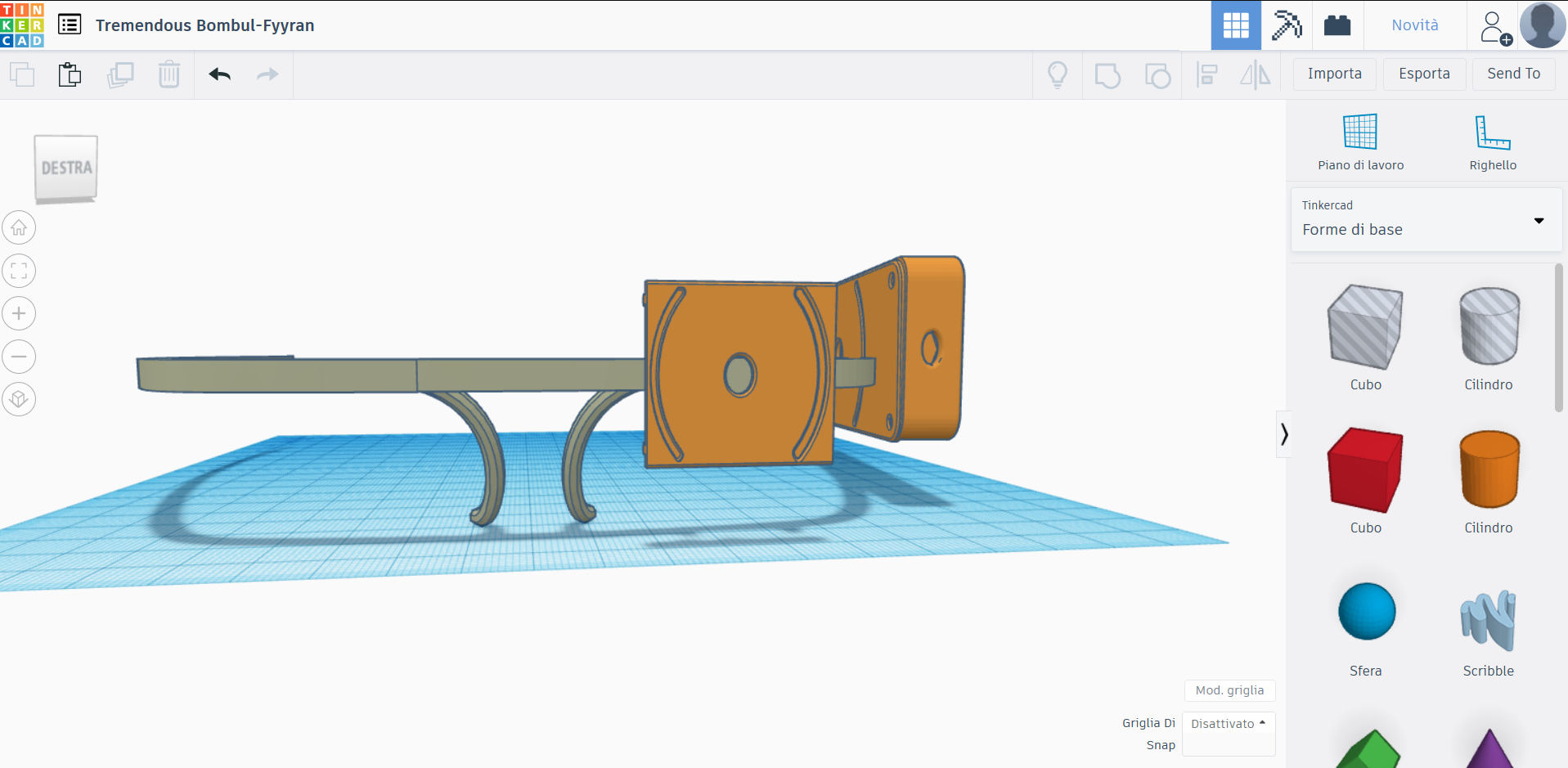Click the Paste clipboard icon
1568x768 pixels.
point(70,74)
